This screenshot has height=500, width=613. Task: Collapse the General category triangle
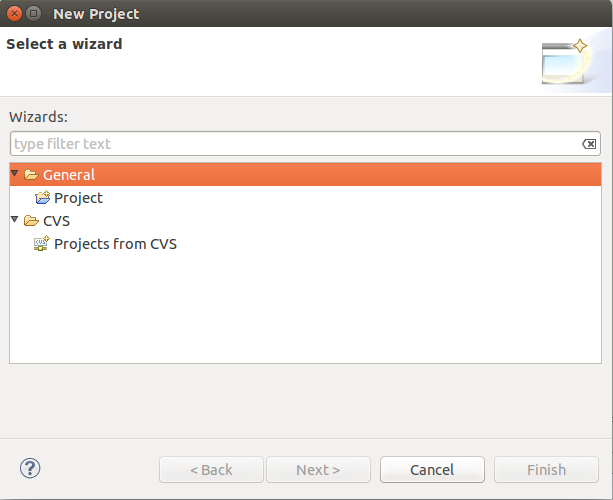(x=15, y=173)
